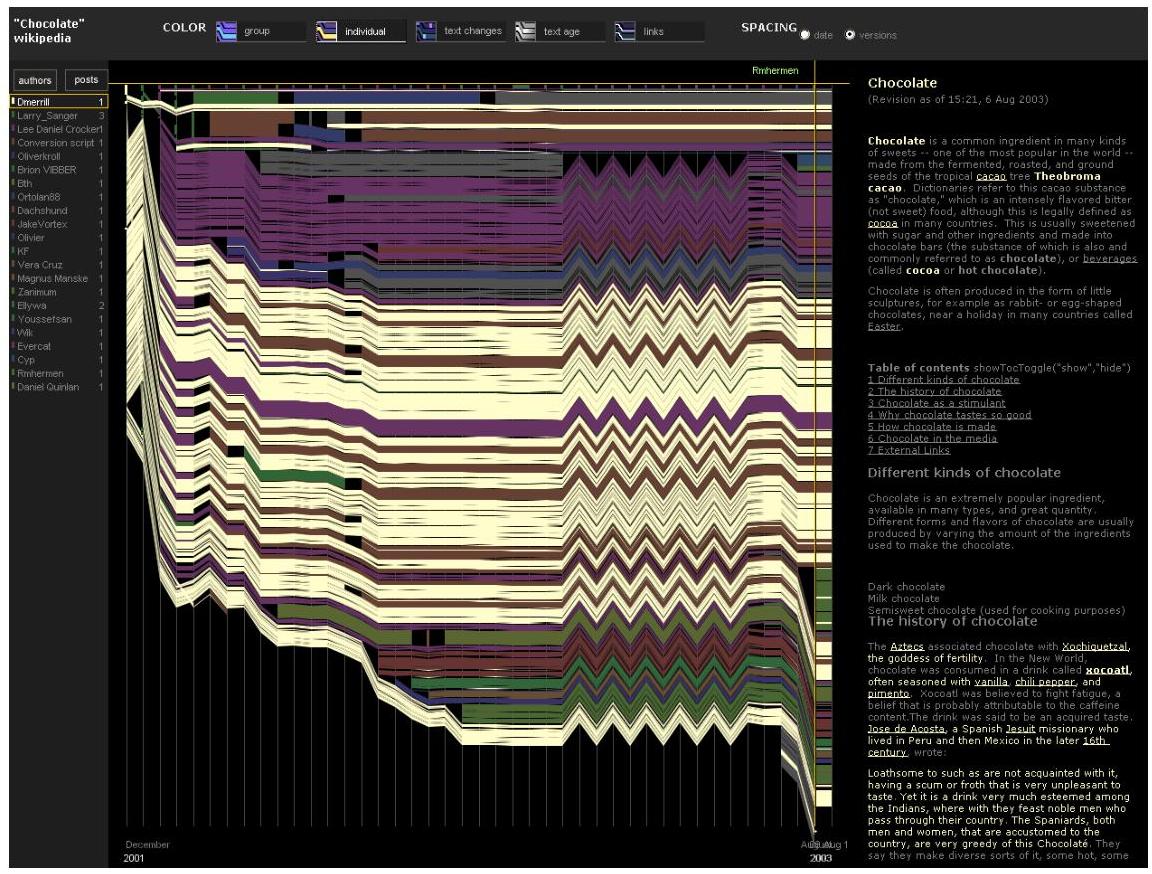This screenshot has width=1152, height=874.
Task: Choose the text age color icon
Action: tap(526, 31)
